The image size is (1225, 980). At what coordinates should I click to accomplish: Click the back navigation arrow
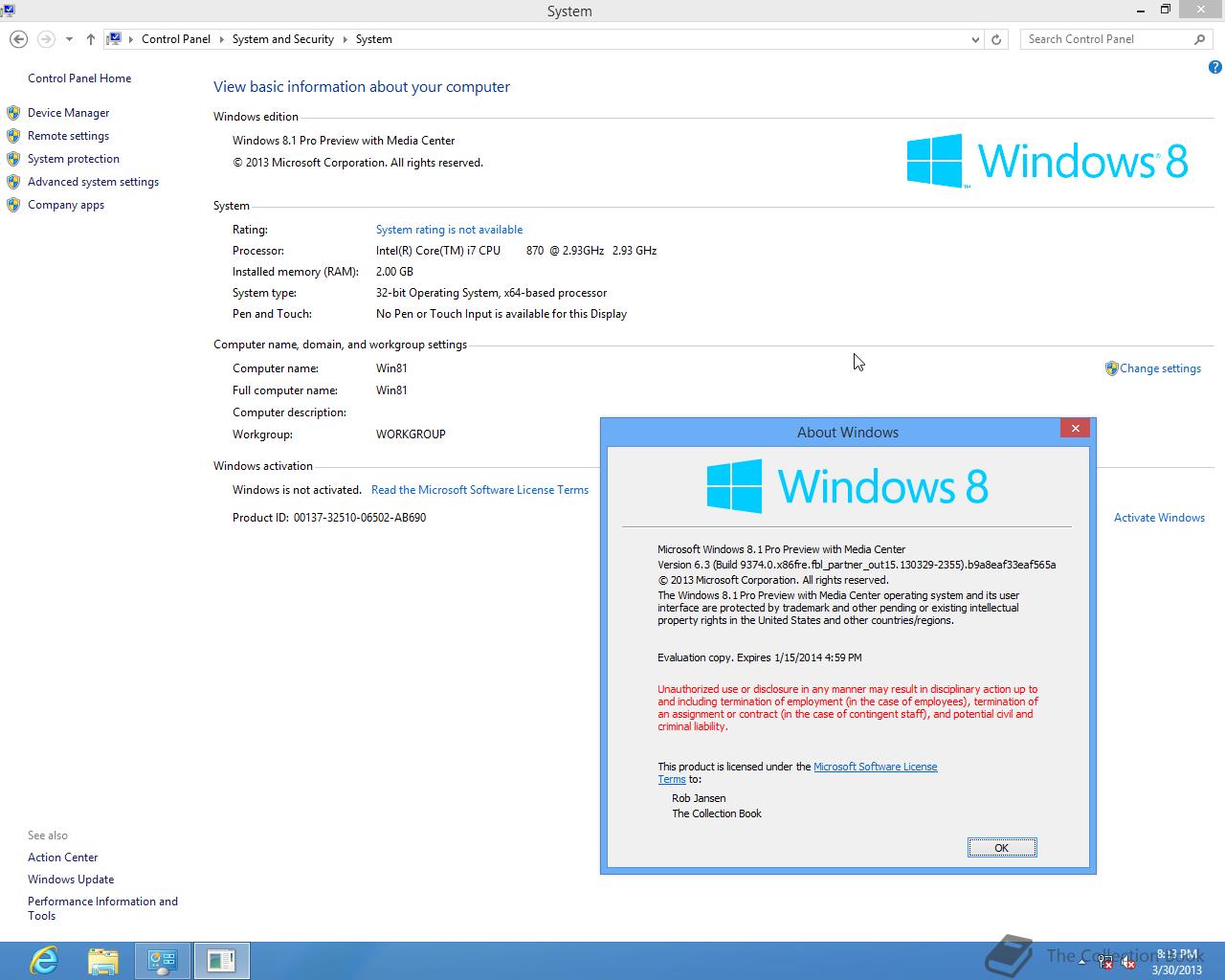point(18,39)
